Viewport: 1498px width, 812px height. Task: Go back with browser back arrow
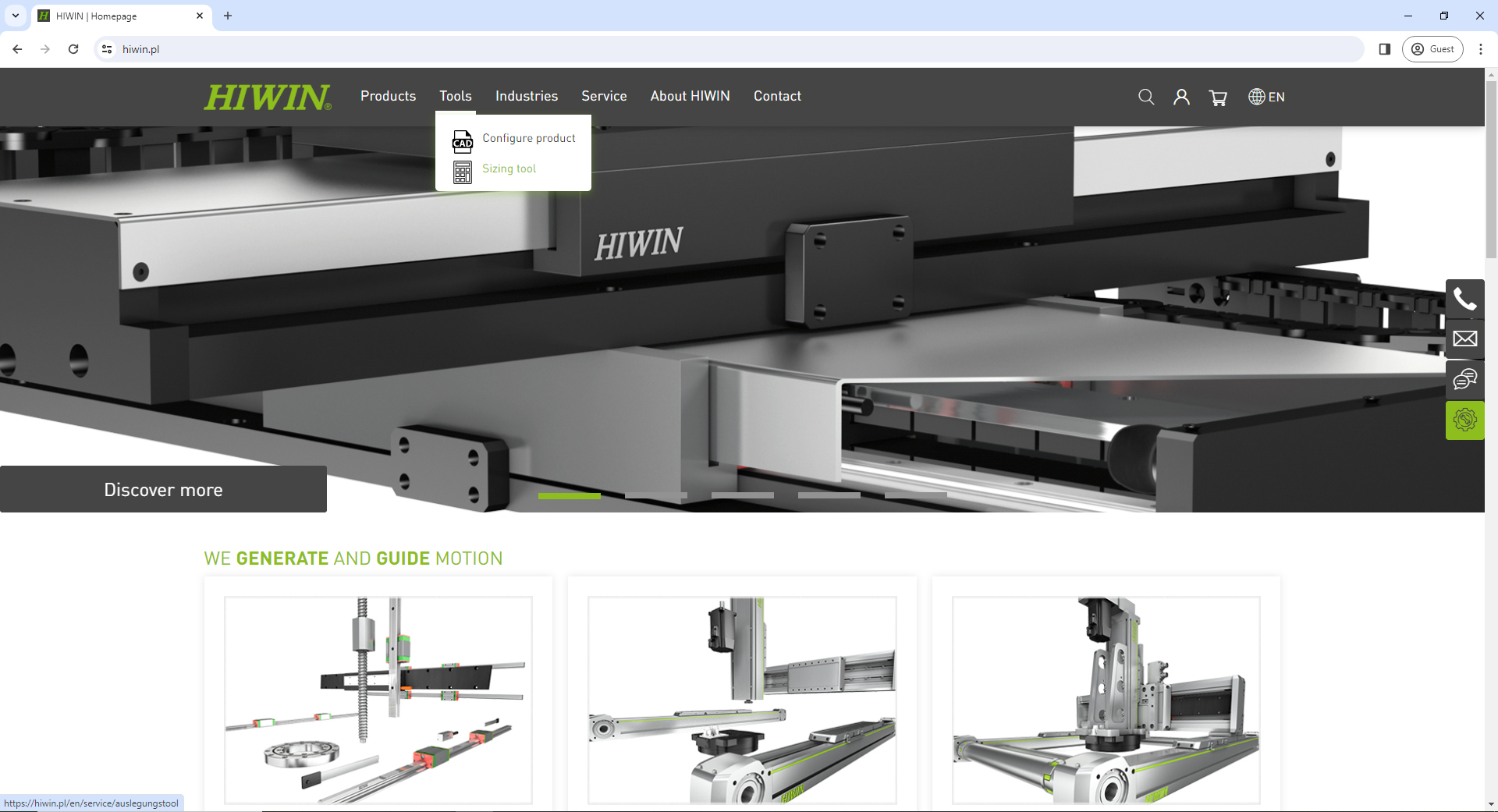[17, 49]
